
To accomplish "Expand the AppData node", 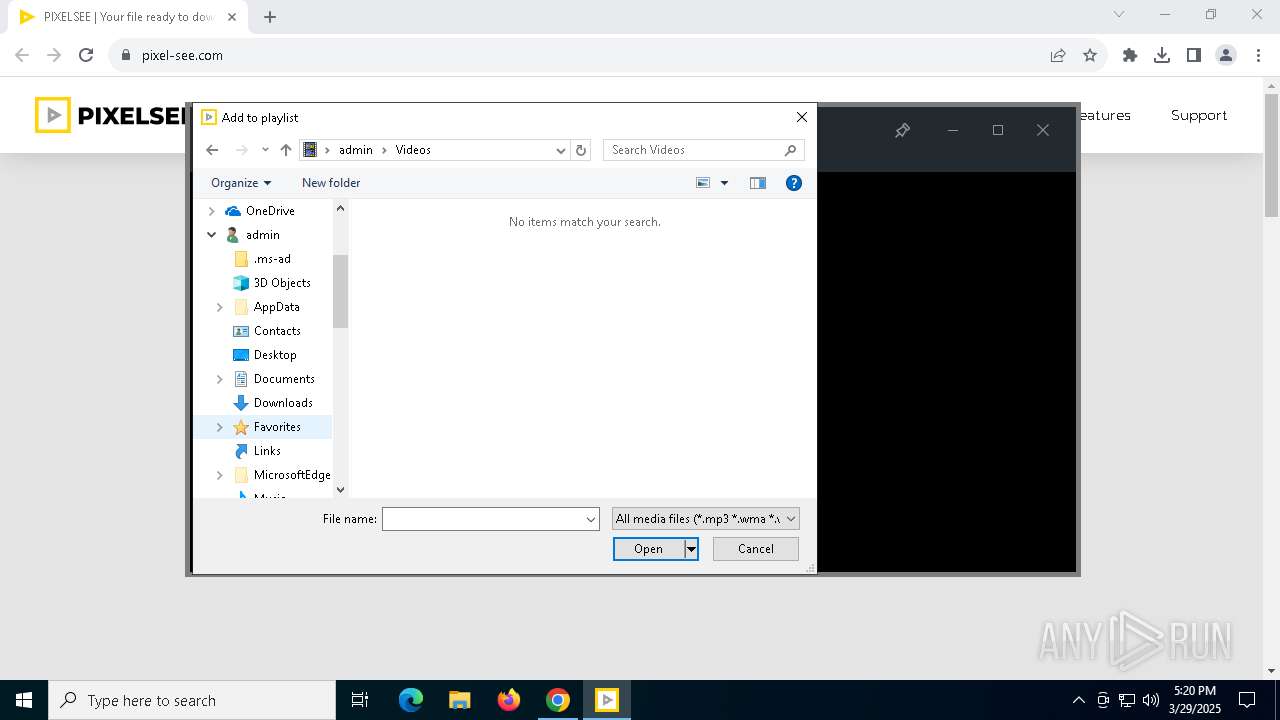I will click(x=220, y=307).
